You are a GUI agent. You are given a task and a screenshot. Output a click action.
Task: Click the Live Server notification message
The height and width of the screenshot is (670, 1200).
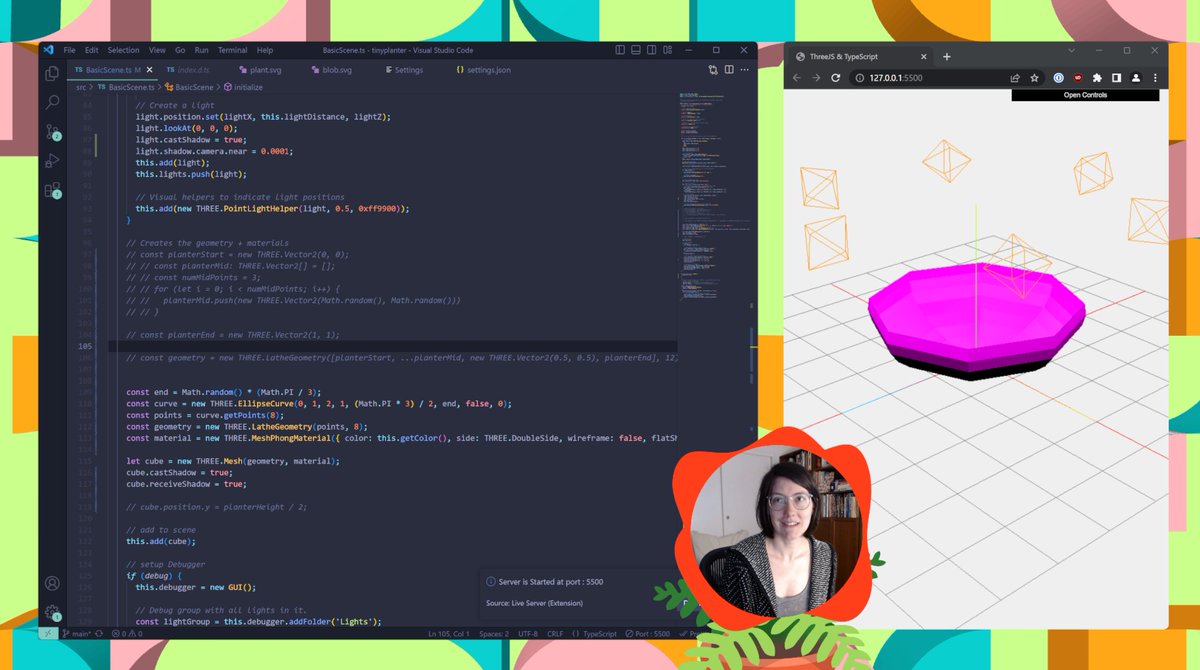pyautogui.click(x=551, y=581)
